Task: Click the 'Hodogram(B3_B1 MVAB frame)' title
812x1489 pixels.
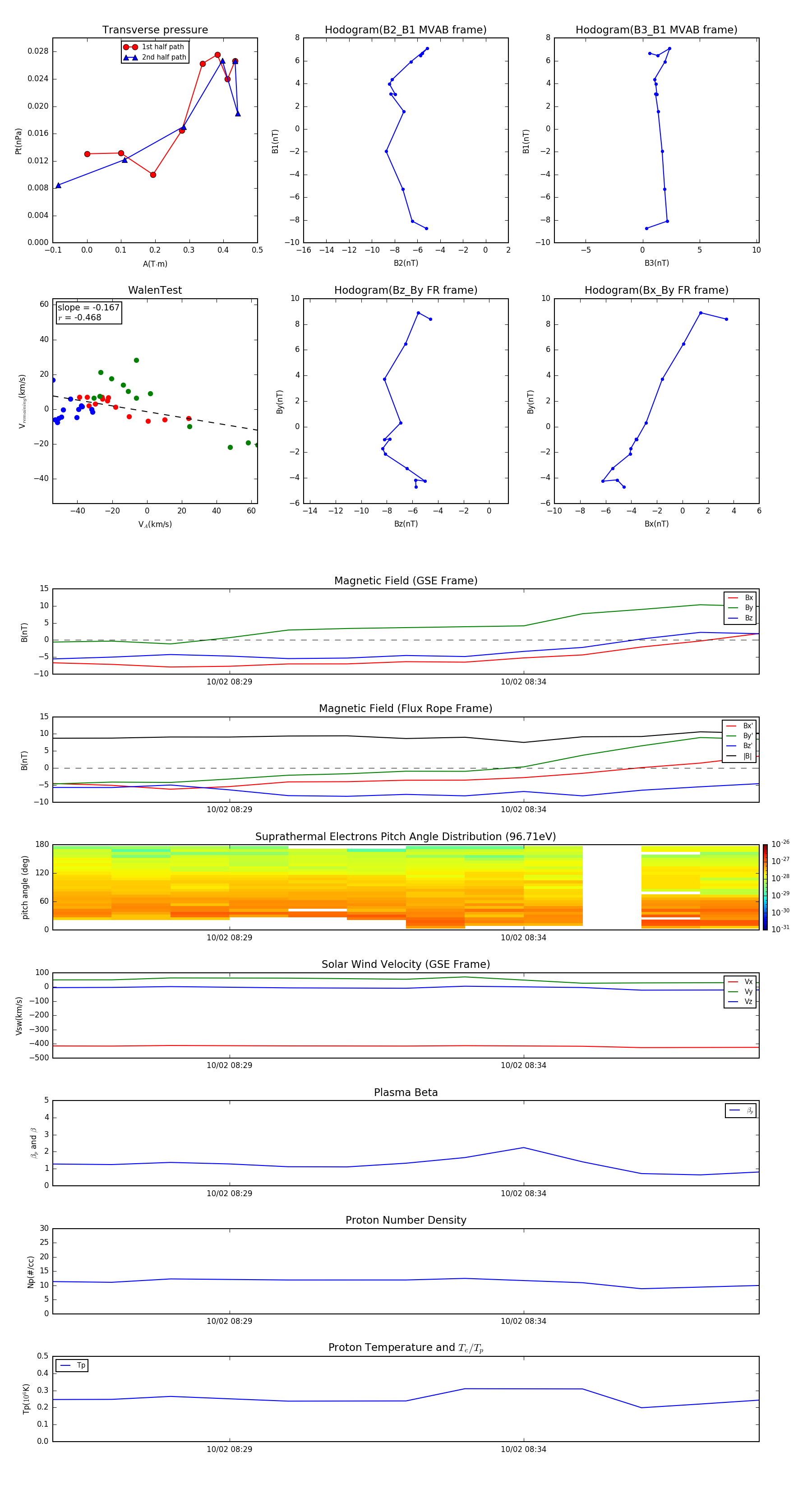Action: (656, 30)
